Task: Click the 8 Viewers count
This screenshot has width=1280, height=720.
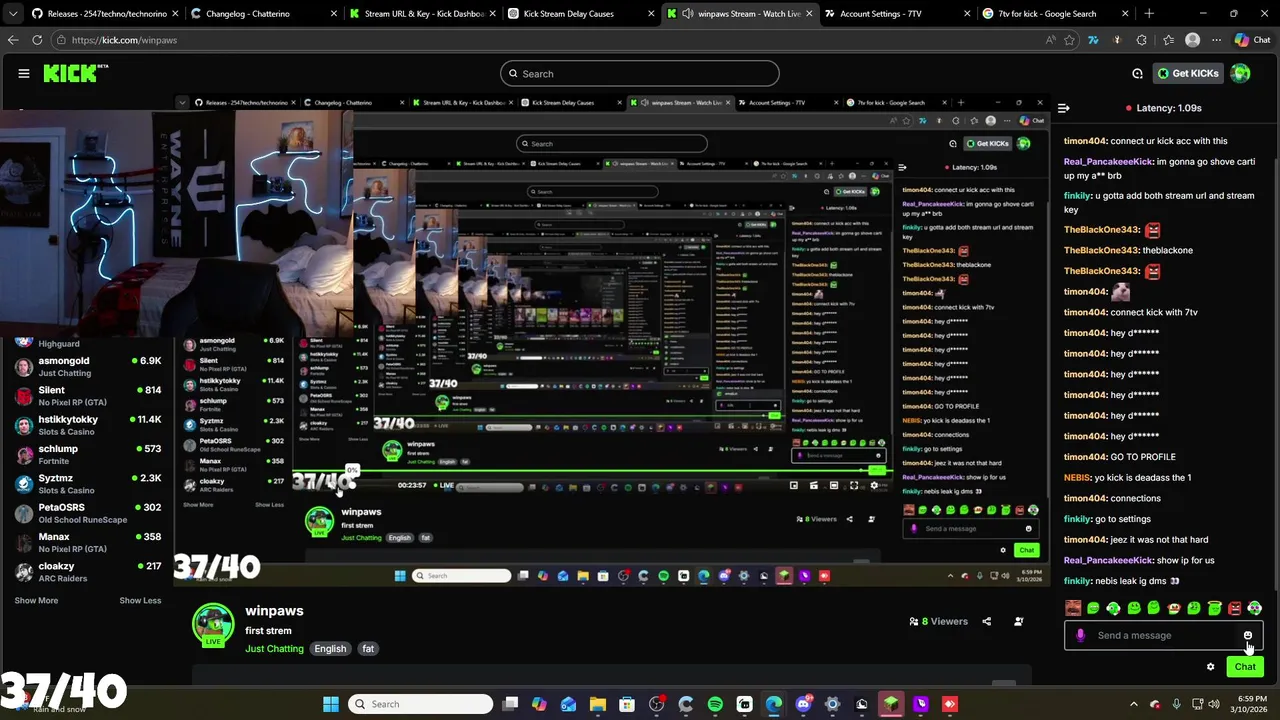Action: click(x=938, y=621)
